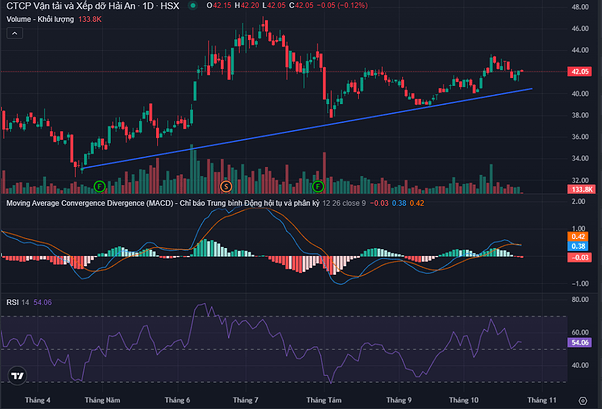Click the 80.00 RSI axis label
This screenshot has height=409, width=602.
[x=580, y=300]
